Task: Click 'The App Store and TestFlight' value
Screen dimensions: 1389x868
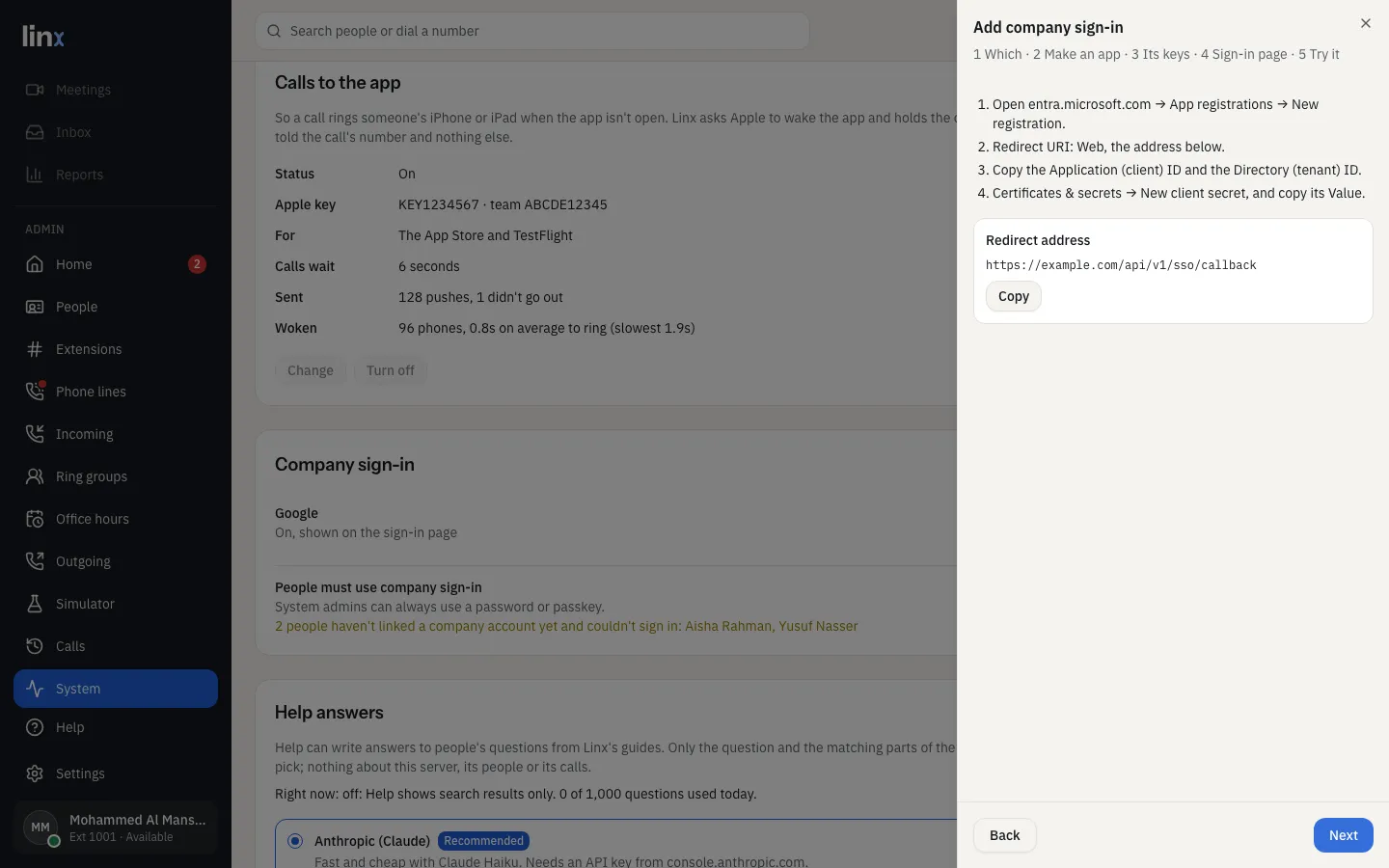Action: tap(485, 235)
